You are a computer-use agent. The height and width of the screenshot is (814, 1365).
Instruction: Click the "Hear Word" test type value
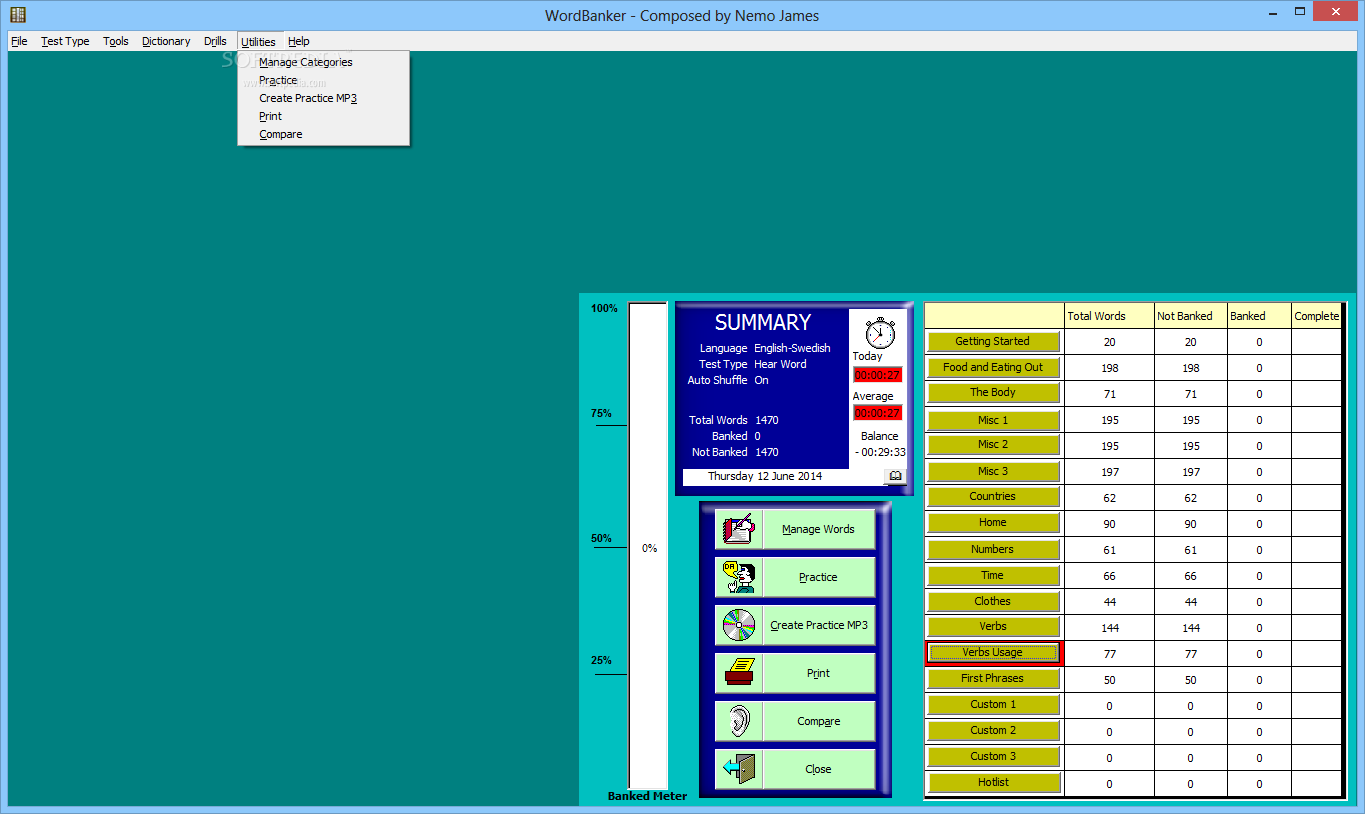coord(780,364)
